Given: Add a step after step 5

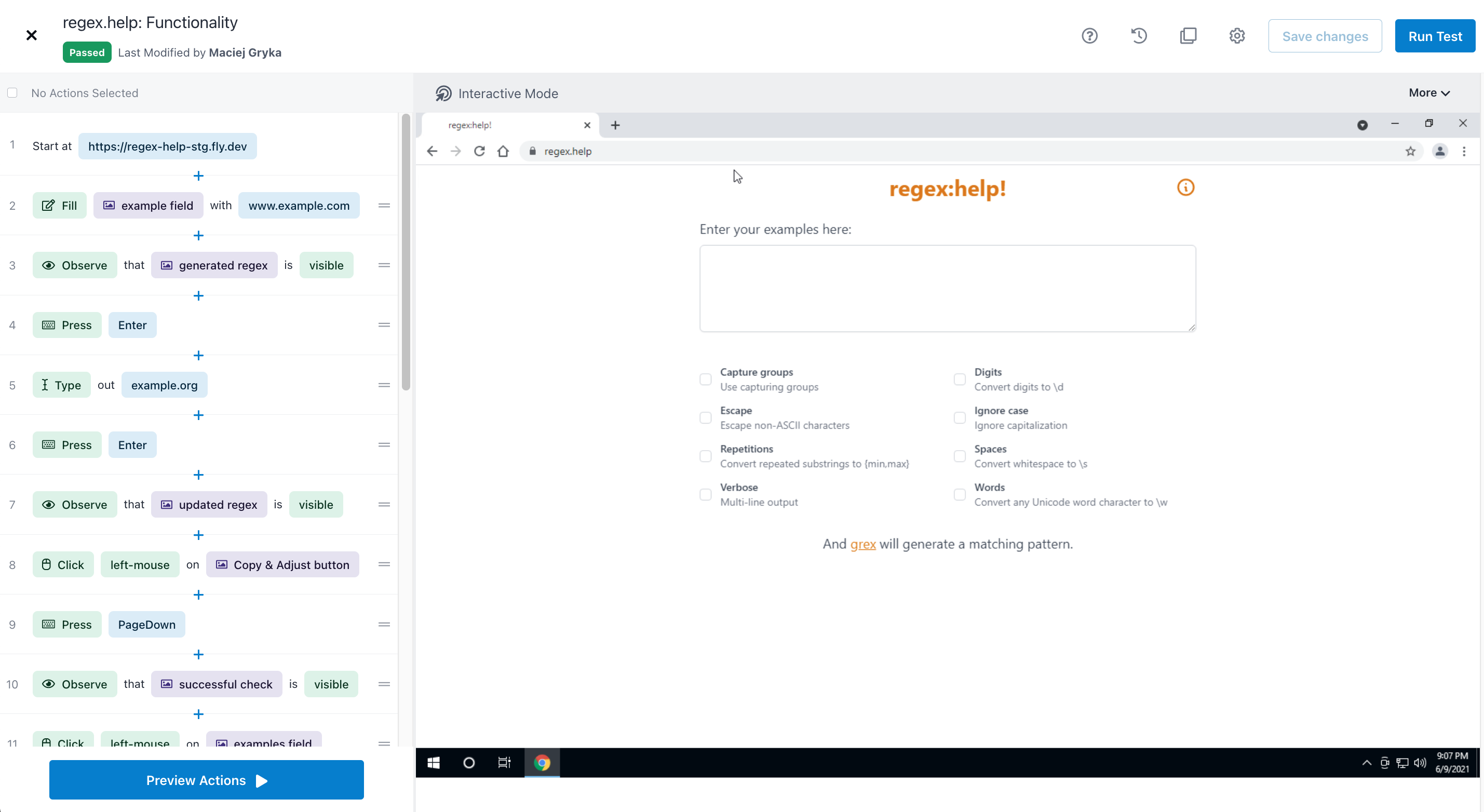Looking at the screenshot, I should coord(198,415).
